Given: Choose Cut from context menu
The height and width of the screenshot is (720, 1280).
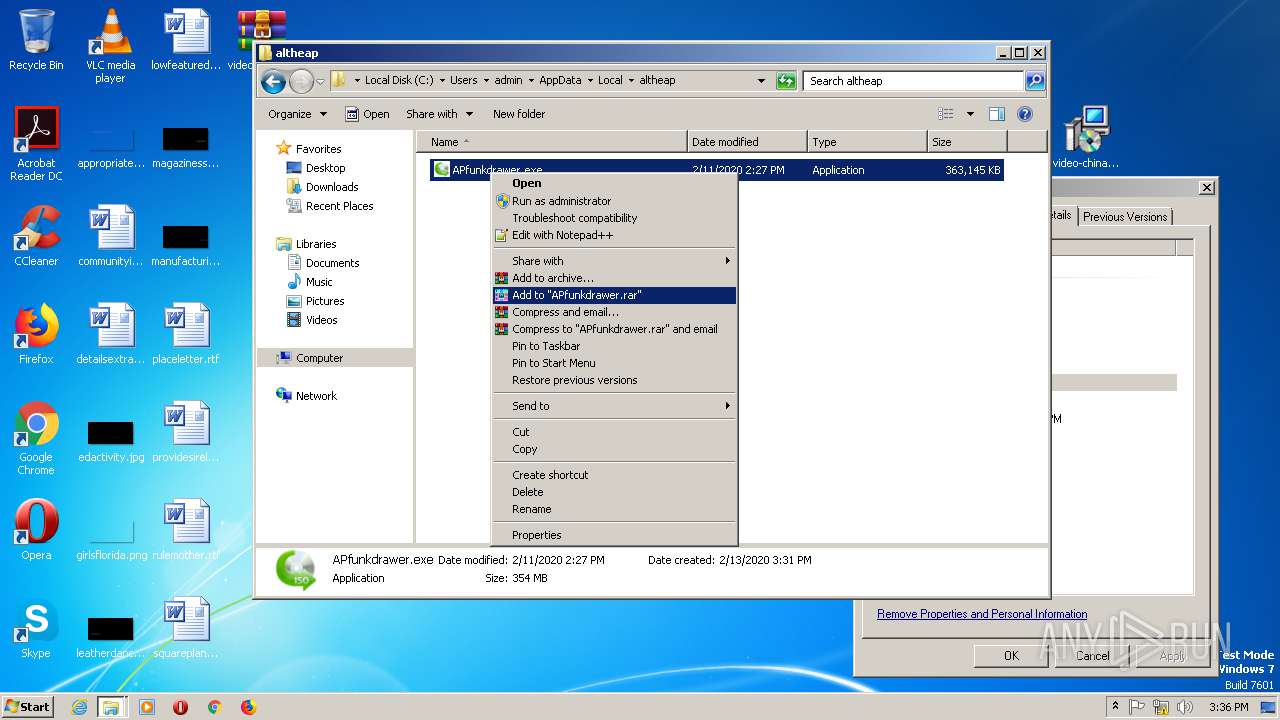Looking at the screenshot, I should coord(614,432).
